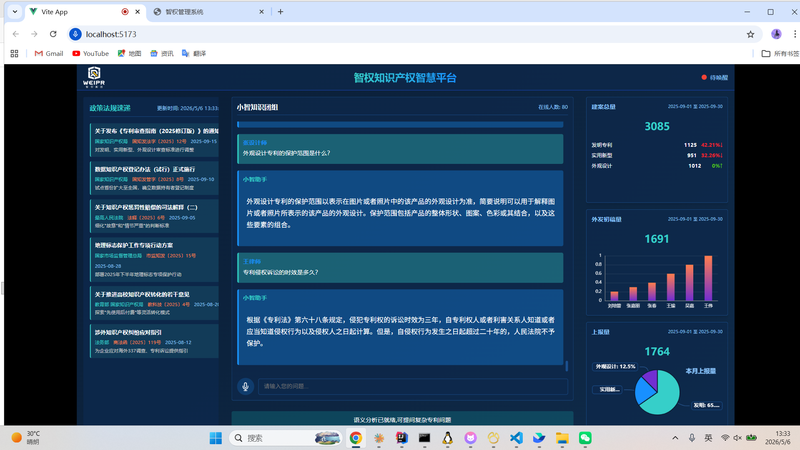This screenshot has width=800, height=450.
Task: Open the Windows Start menu
Action: [x=216, y=438]
